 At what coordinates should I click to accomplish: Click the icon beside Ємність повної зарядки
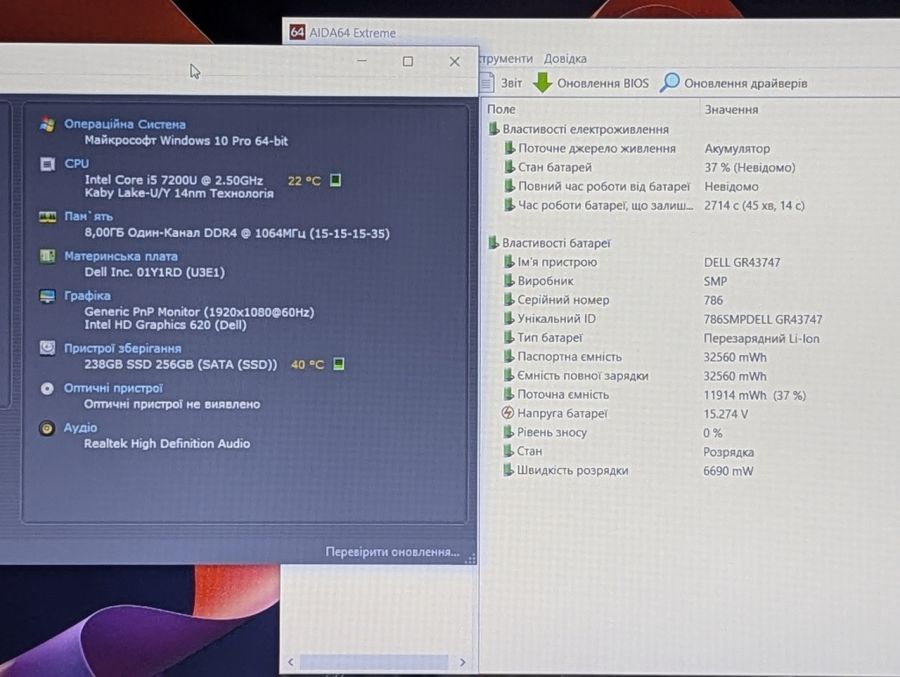(x=509, y=376)
